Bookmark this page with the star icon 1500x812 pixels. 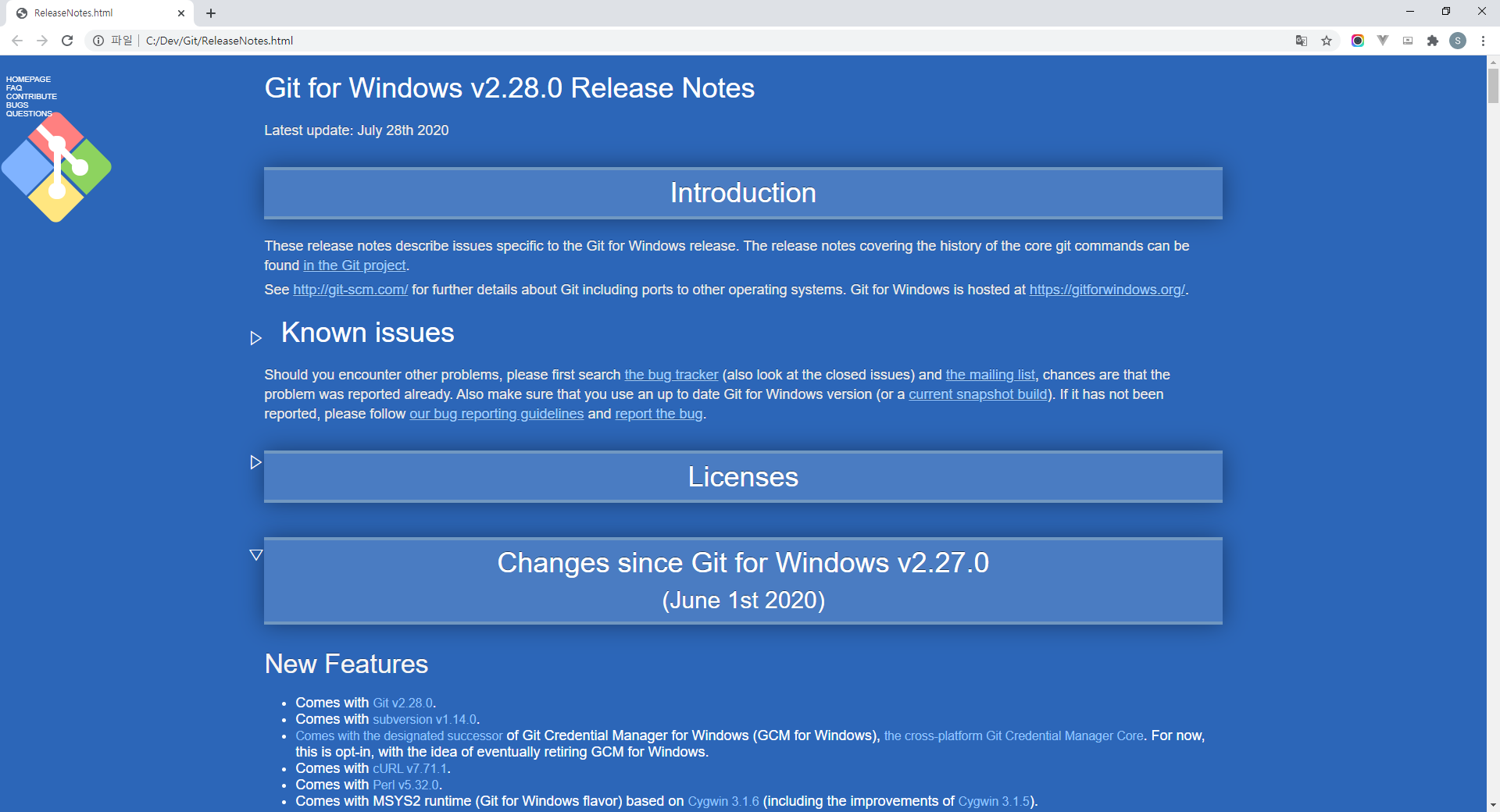click(x=1327, y=41)
